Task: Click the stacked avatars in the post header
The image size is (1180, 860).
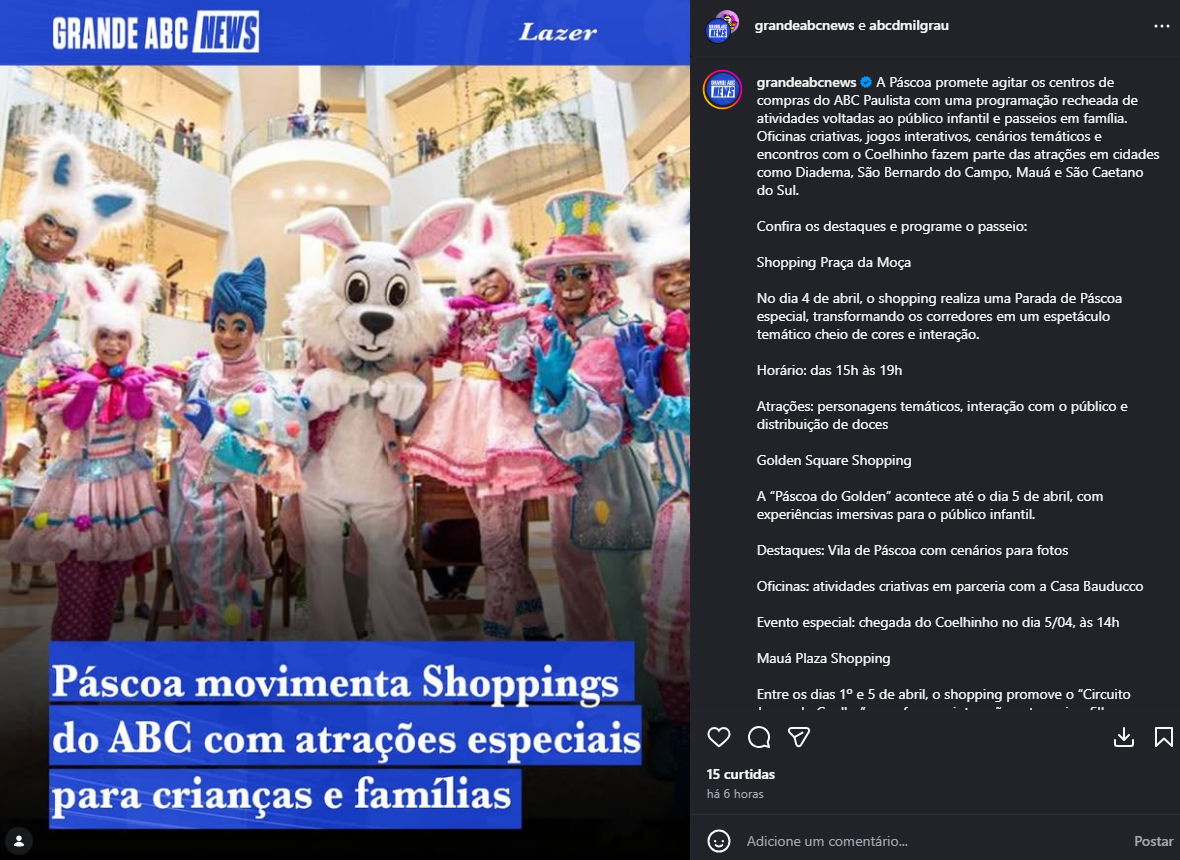Action: pyautogui.click(x=722, y=26)
